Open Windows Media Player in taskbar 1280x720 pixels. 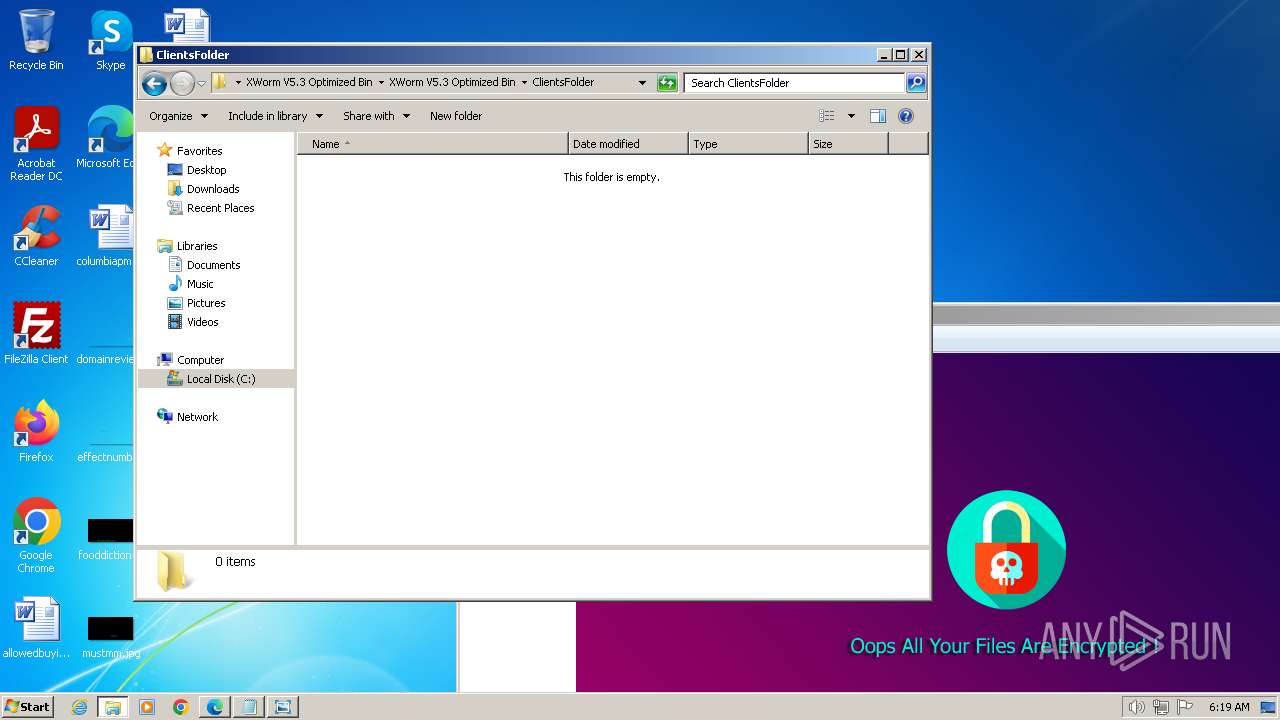pyautogui.click(x=147, y=707)
